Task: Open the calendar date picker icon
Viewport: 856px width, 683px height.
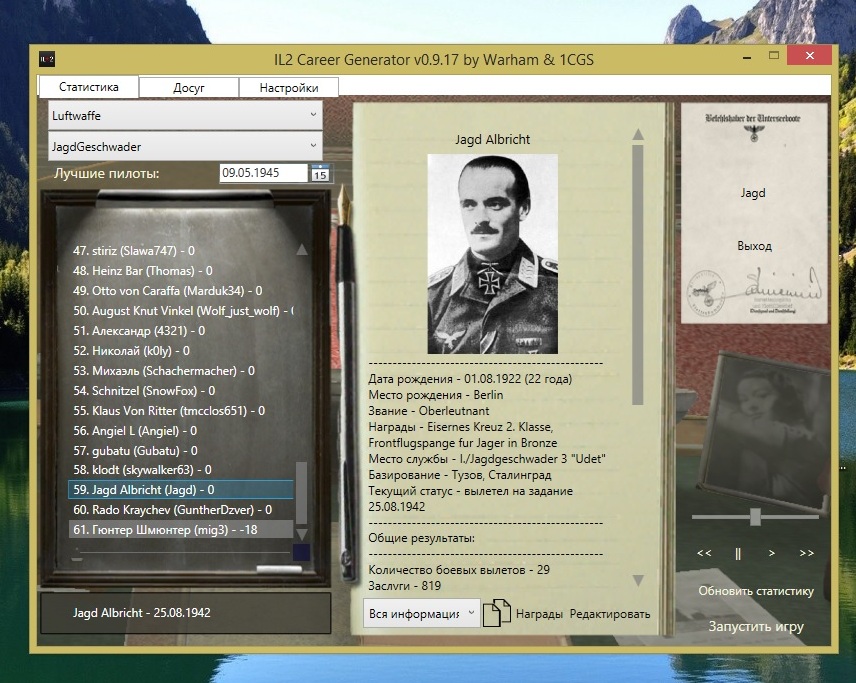Action: [x=320, y=173]
